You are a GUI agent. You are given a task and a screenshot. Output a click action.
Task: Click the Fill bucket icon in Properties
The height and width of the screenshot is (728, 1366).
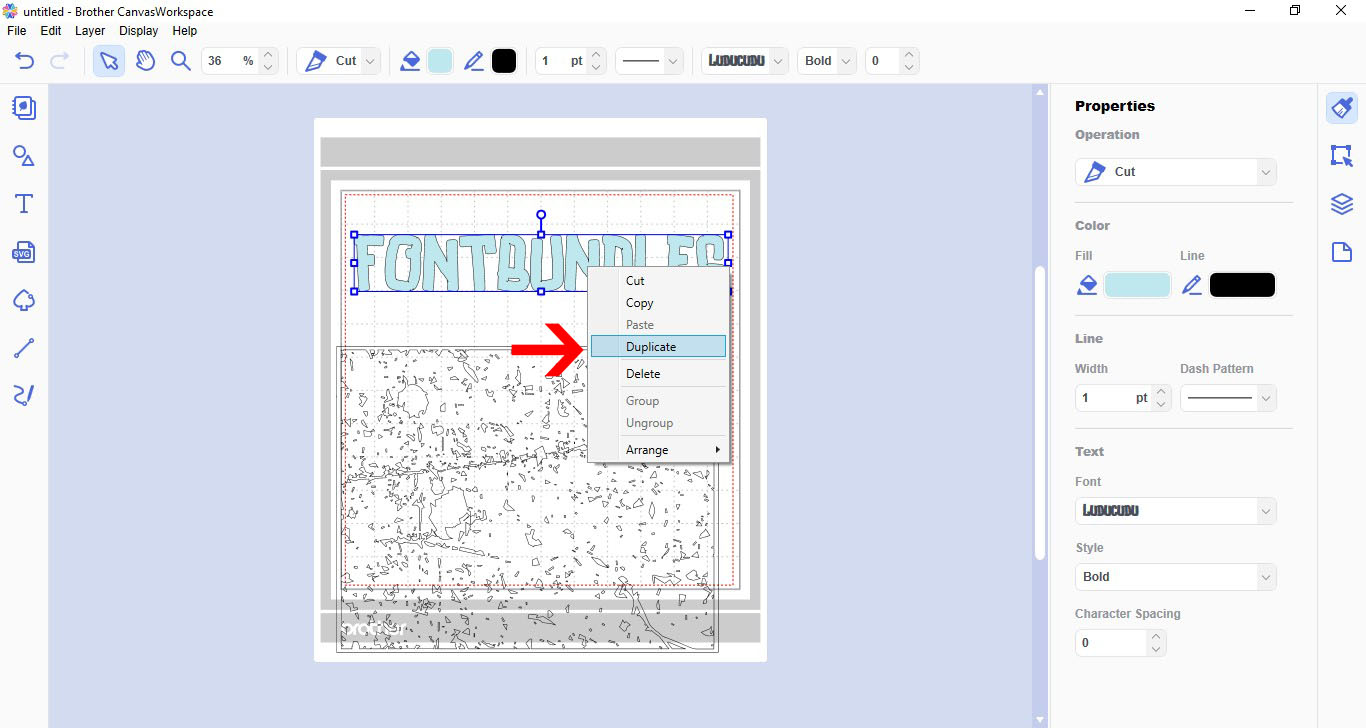pos(1087,285)
